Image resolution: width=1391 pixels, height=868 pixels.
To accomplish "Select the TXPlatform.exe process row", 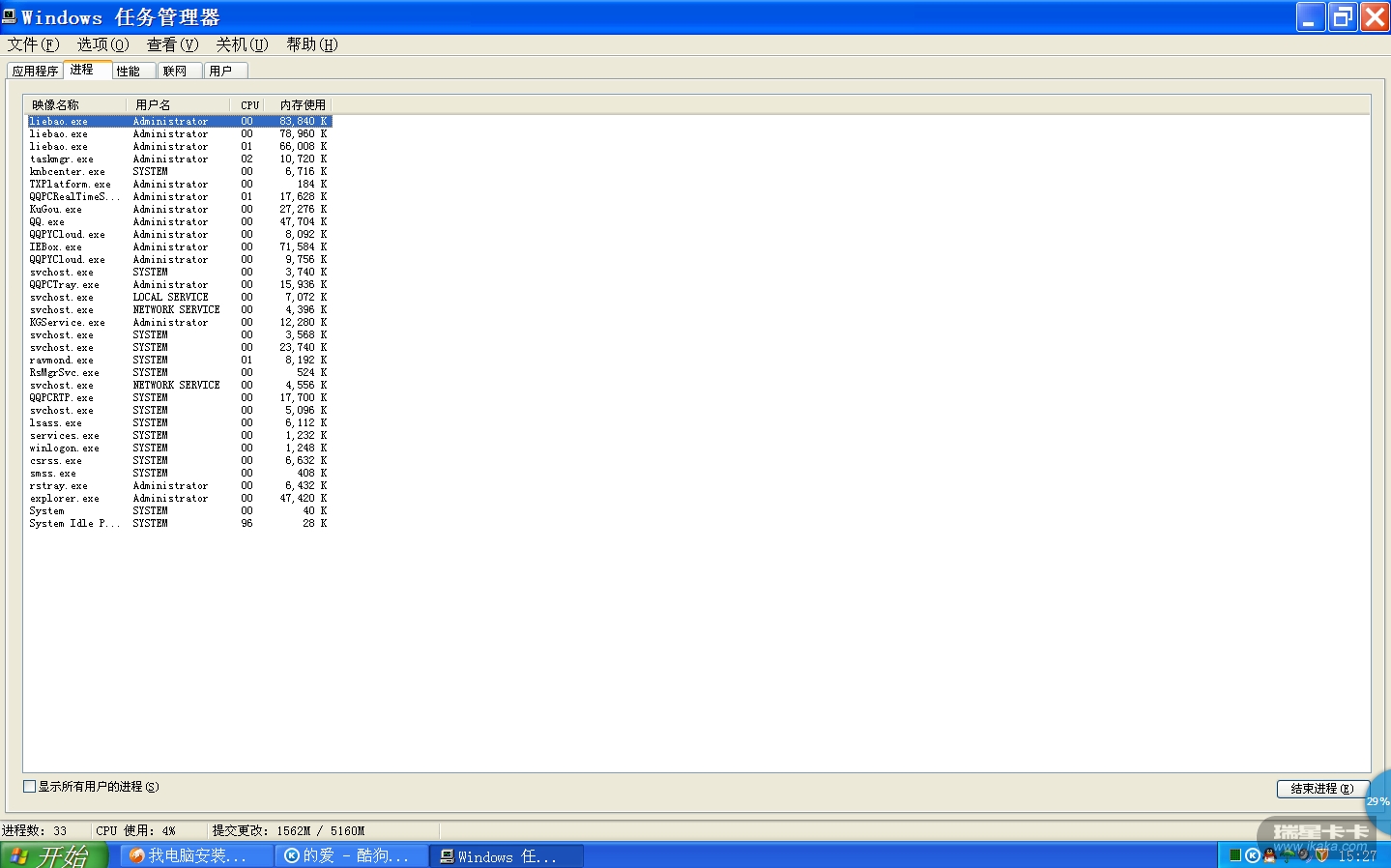I will 179,184.
